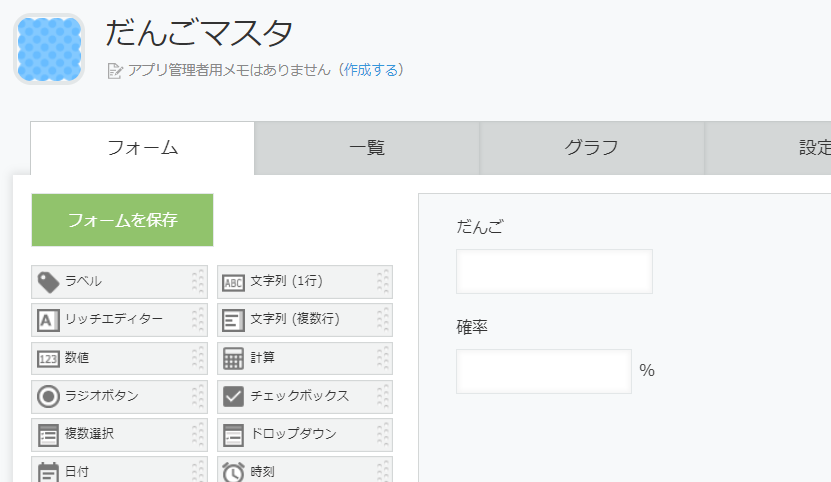Grab the drag handle on チェックボックス field
This screenshot has height=482, width=831.
click(x=383, y=397)
